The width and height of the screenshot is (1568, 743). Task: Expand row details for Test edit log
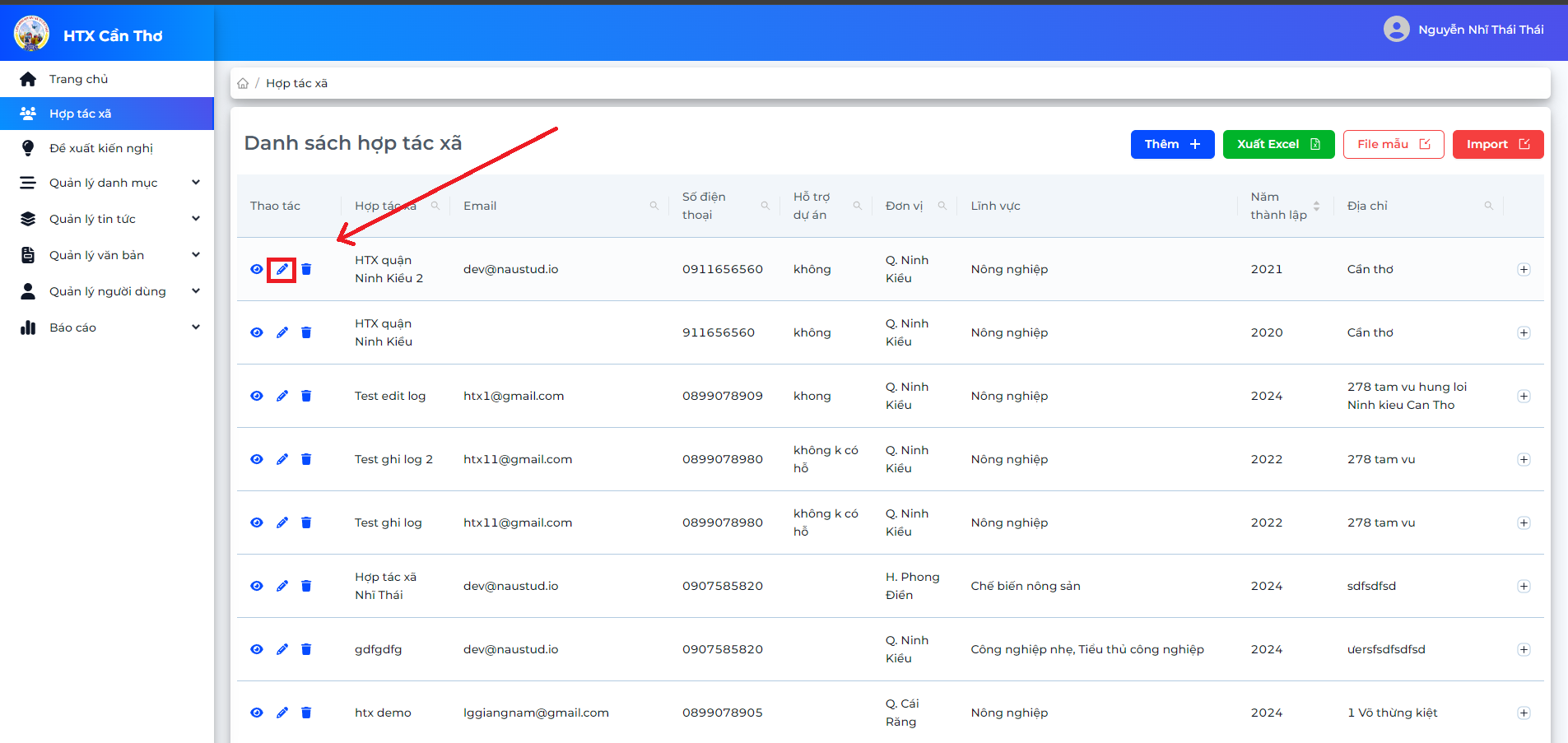pos(1524,396)
